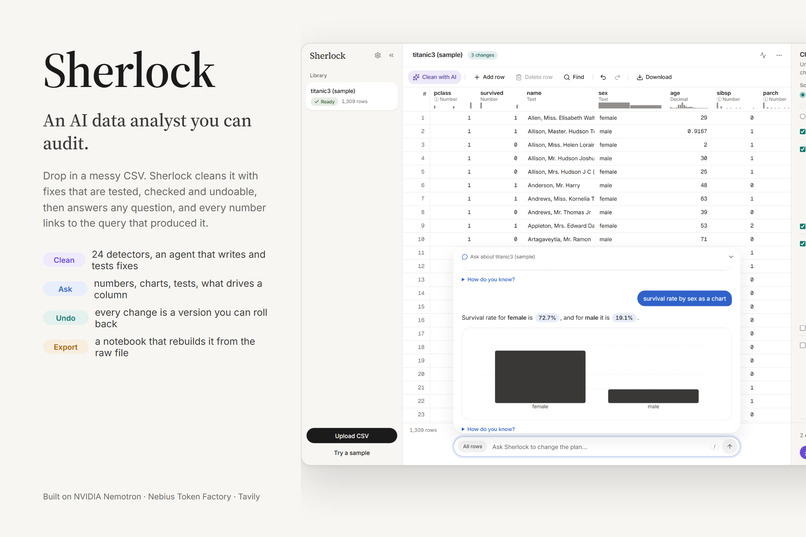Image resolution: width=806 pixels, height=537 pixels.
Task: Download the dataset
Action: (x=654, y=77)
